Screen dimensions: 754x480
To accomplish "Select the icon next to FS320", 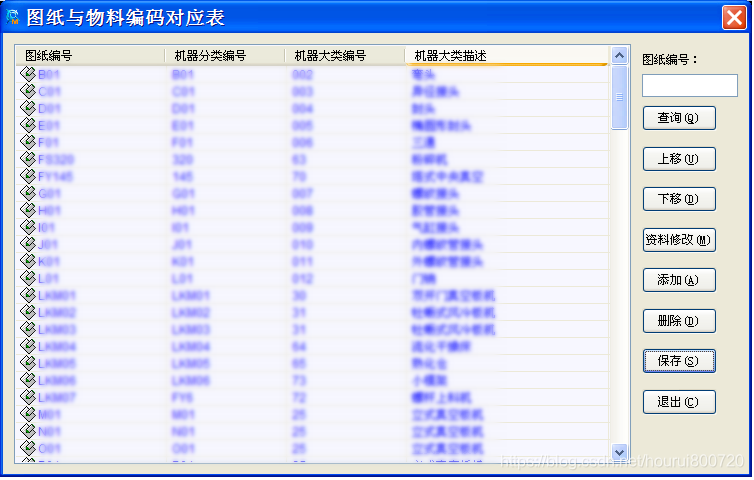I will [x=28, y=159].
